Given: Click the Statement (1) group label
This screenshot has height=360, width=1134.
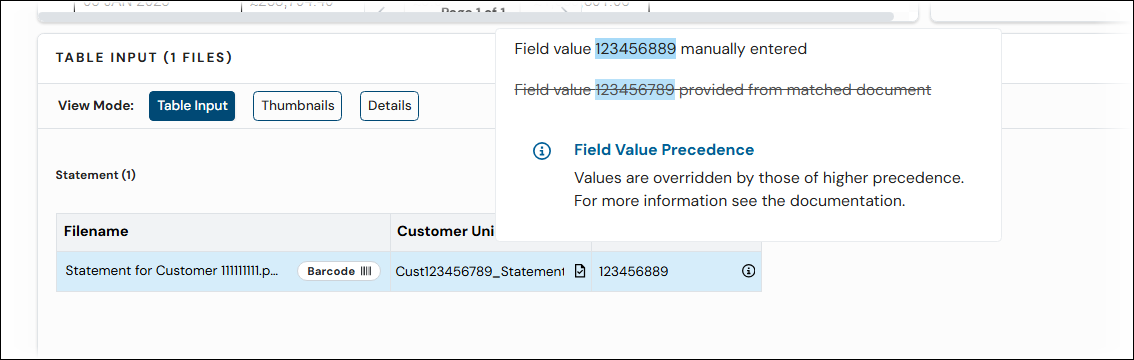Looking at the screenshot, I should 95,175.
